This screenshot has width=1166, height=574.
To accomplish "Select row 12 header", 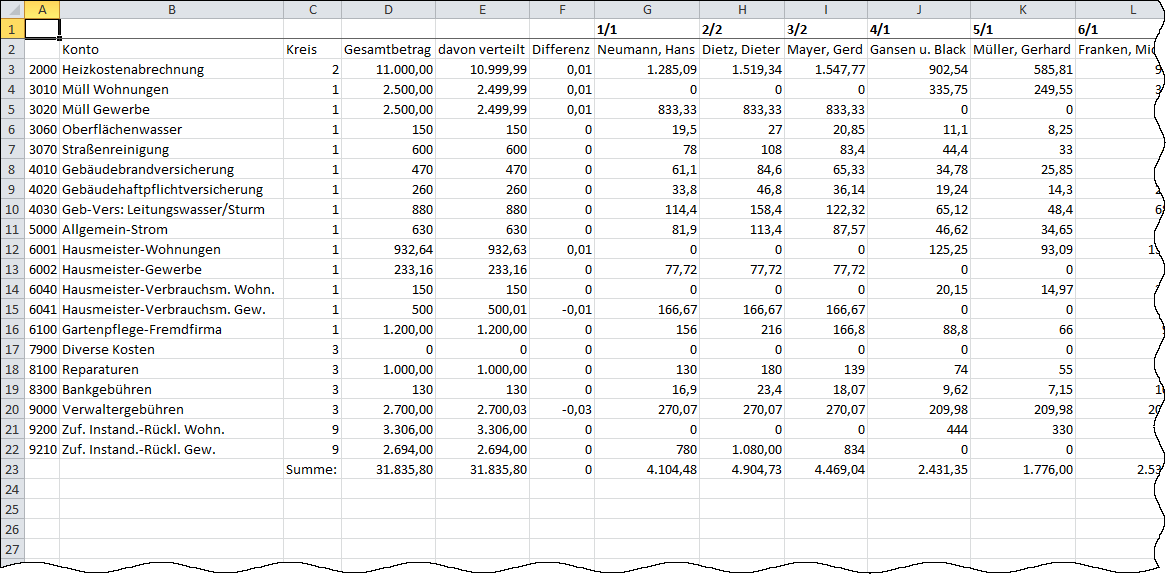I will (x=12, y=249).
